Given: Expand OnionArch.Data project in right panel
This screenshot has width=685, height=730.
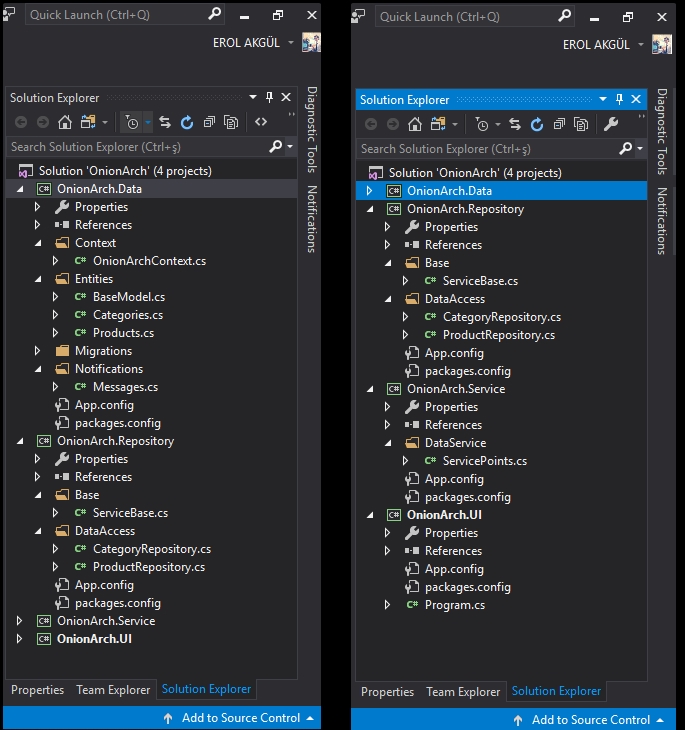Looking at the screenshot, I should click(369, 191).
